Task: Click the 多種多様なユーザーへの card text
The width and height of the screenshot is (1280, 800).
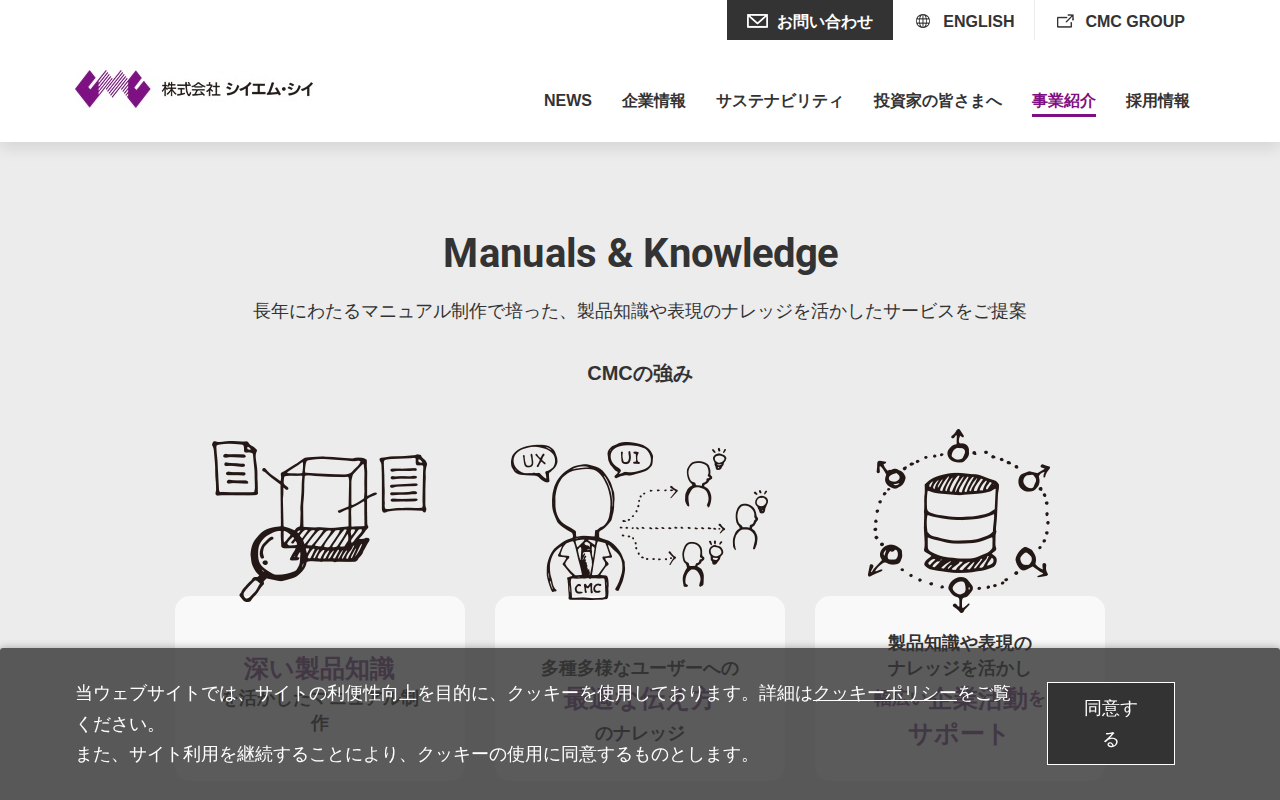Action: [x=640, y=668]
